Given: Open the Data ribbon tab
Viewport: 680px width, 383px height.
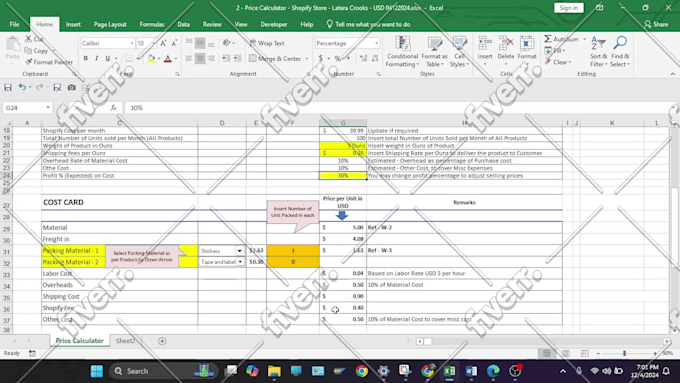Looking at the screenshot, I should tap(183, 24).
